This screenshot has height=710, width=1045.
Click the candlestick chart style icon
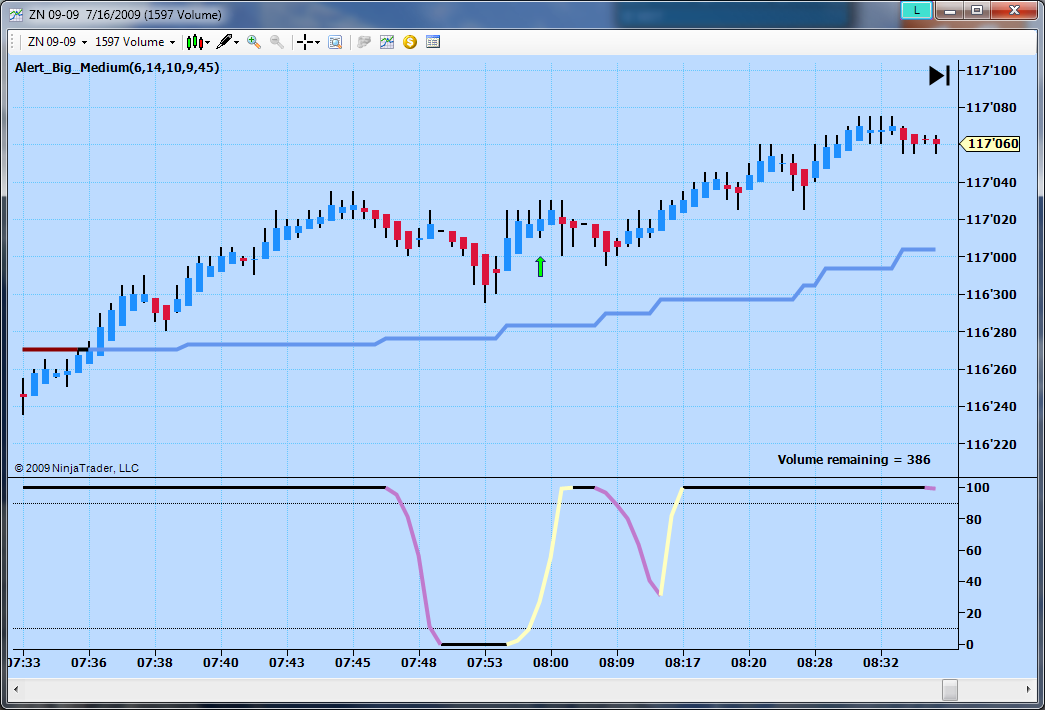[195, 42]
